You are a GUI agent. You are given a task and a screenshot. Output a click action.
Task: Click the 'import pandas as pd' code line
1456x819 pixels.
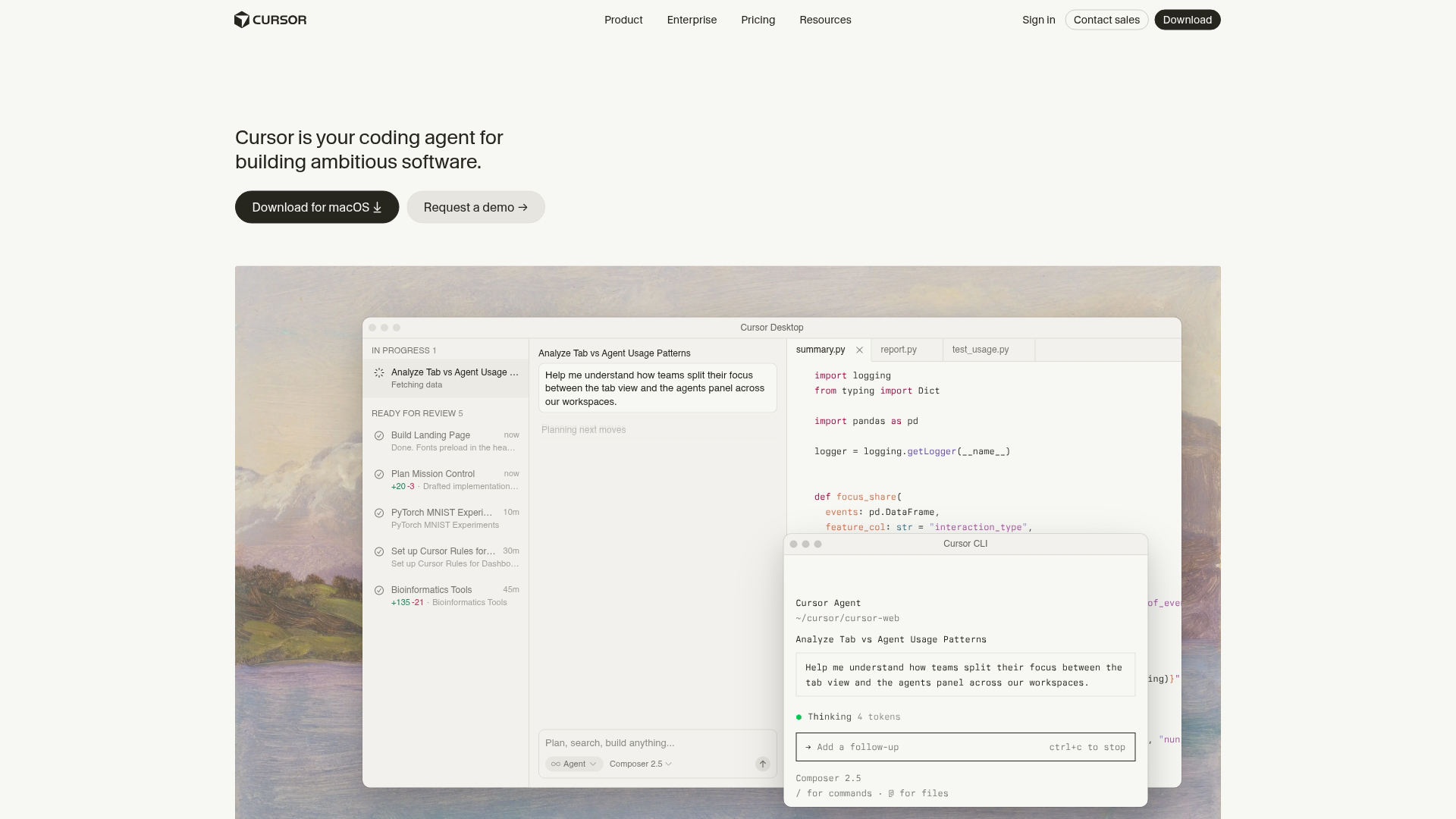[866, 421]
